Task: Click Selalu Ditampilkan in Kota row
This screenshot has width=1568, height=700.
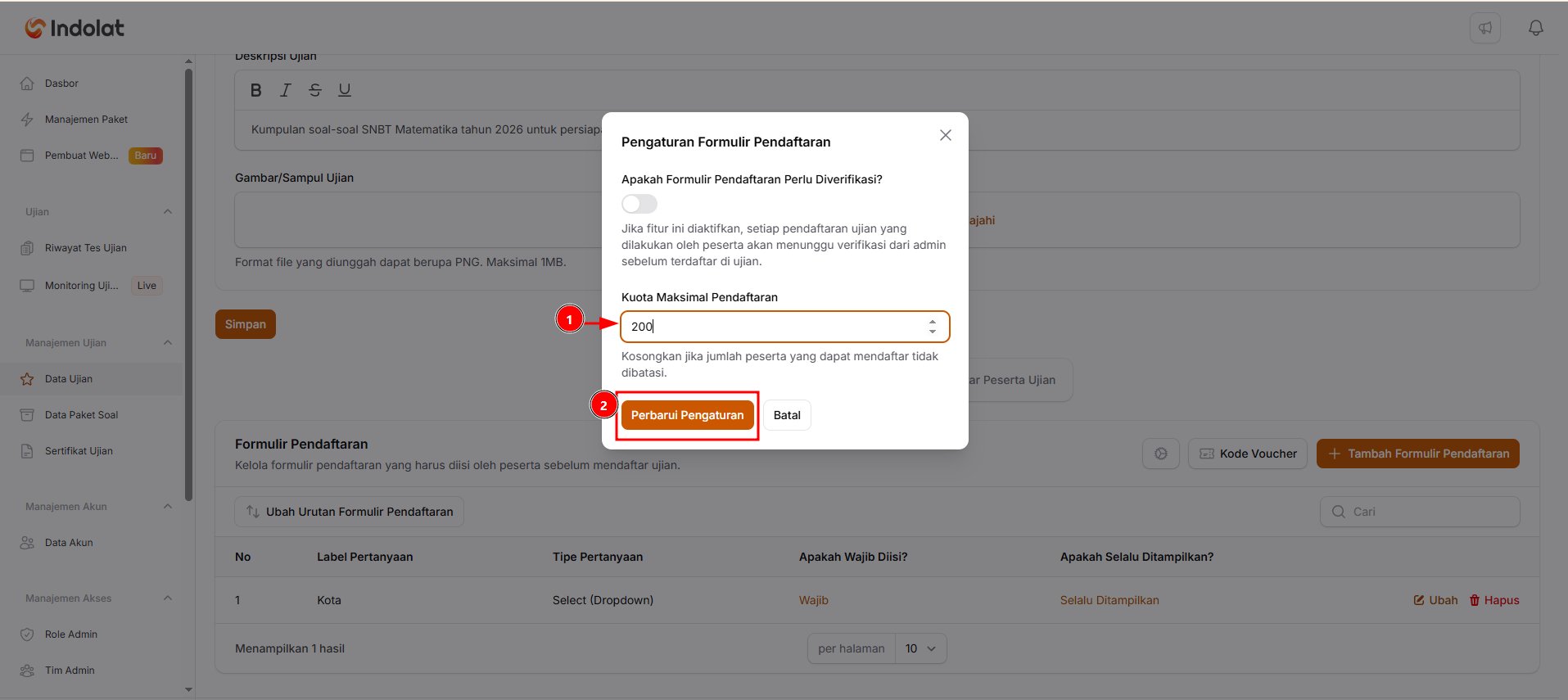Action: click(x=1109, y=600)
